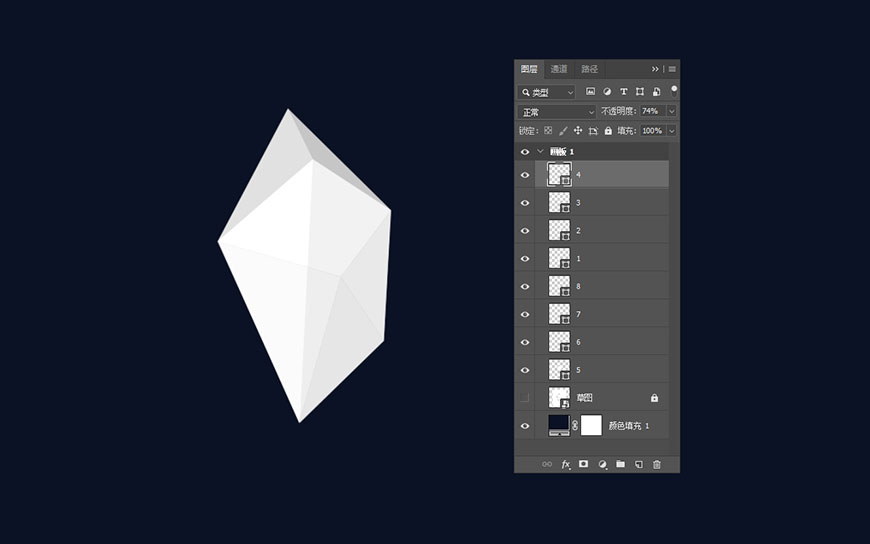The image size is (870, 544).
Task: Switch to the 路径 tab
Action: [x=589, y=69]
